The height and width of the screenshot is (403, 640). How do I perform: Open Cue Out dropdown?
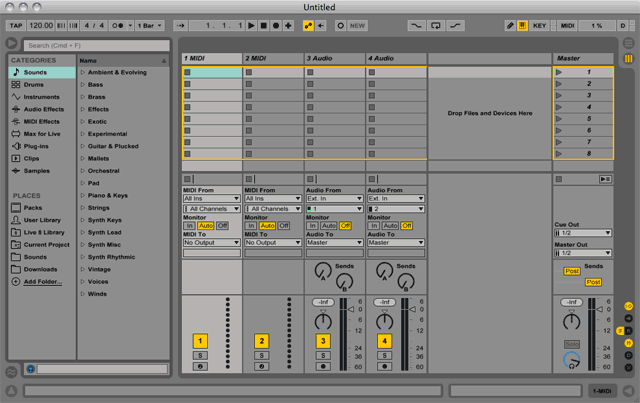(x=583, y=233)
